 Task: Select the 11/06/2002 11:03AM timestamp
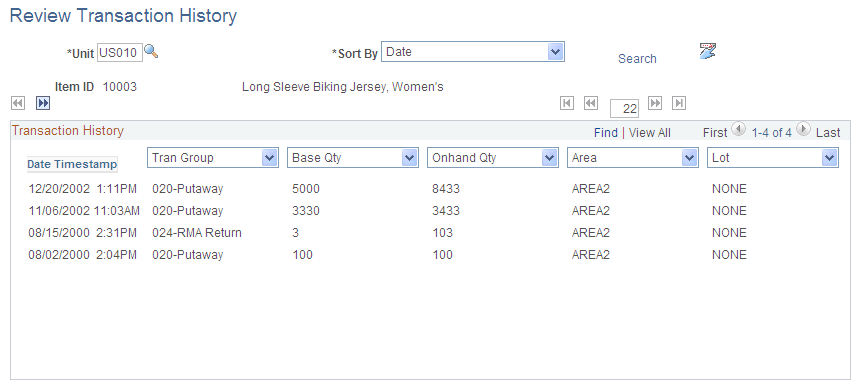tap(84, 211)
